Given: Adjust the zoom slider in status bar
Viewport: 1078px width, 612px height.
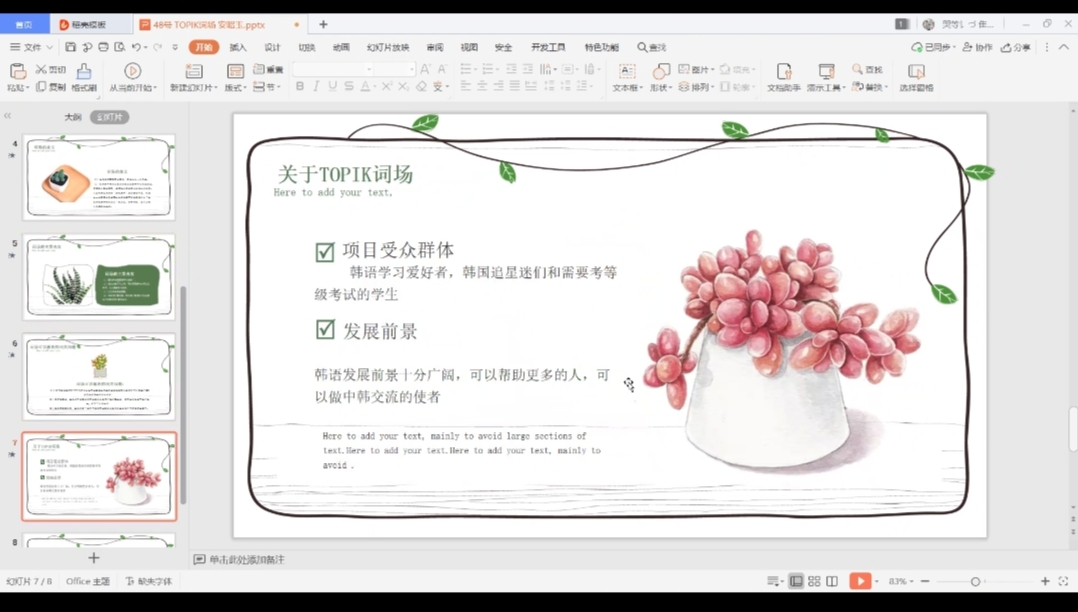Looking at the screenshot, I should (x=975, y=581).
